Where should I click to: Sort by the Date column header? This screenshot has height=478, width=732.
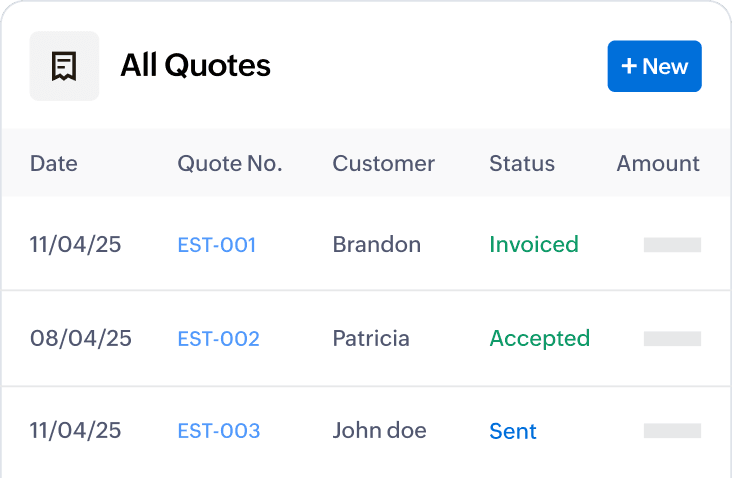point(54,164)
